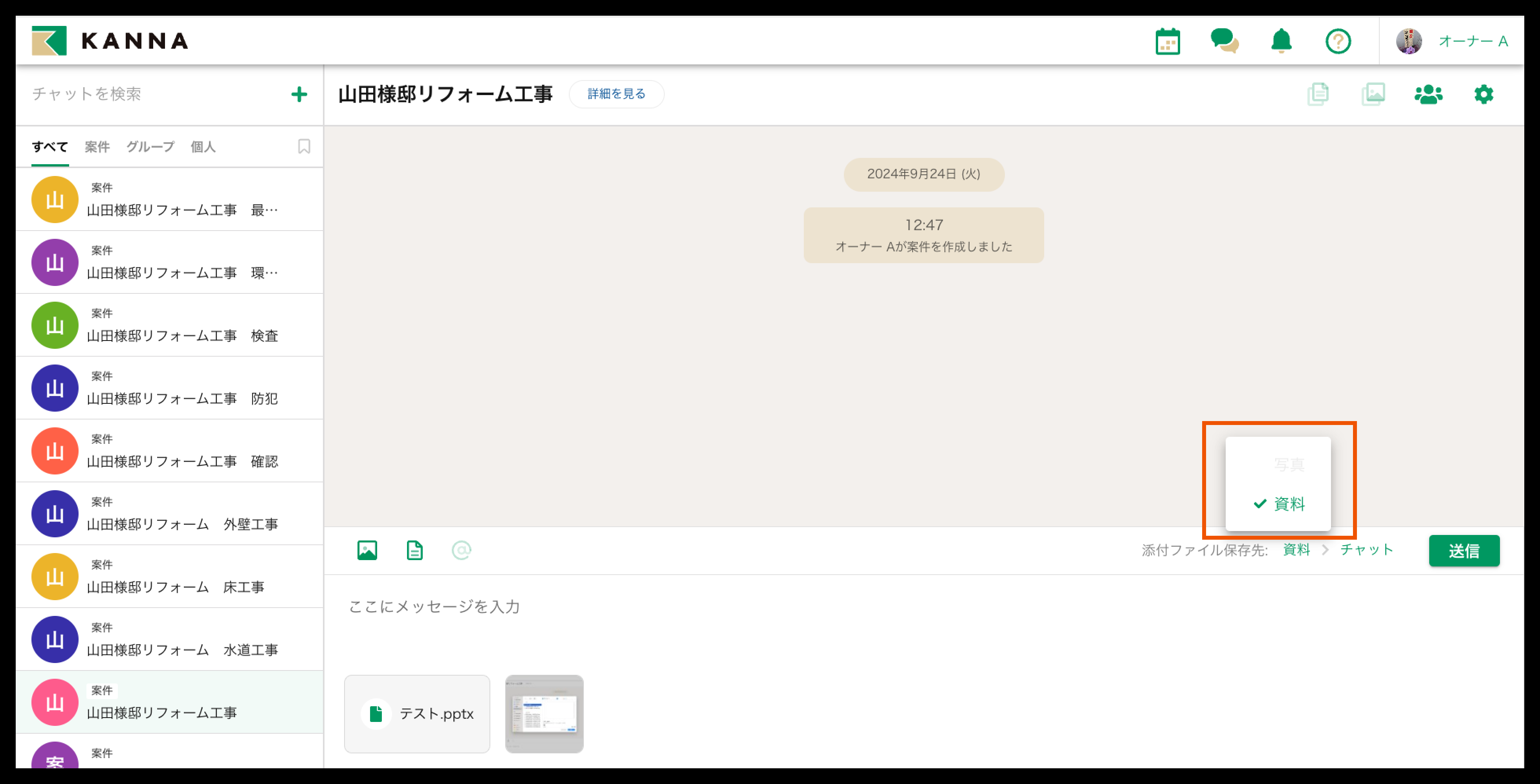Image resolution: width=1540 pixels, height=784 pixels.
Task: Open the calendar icon in header
Action: [1167, 41]
